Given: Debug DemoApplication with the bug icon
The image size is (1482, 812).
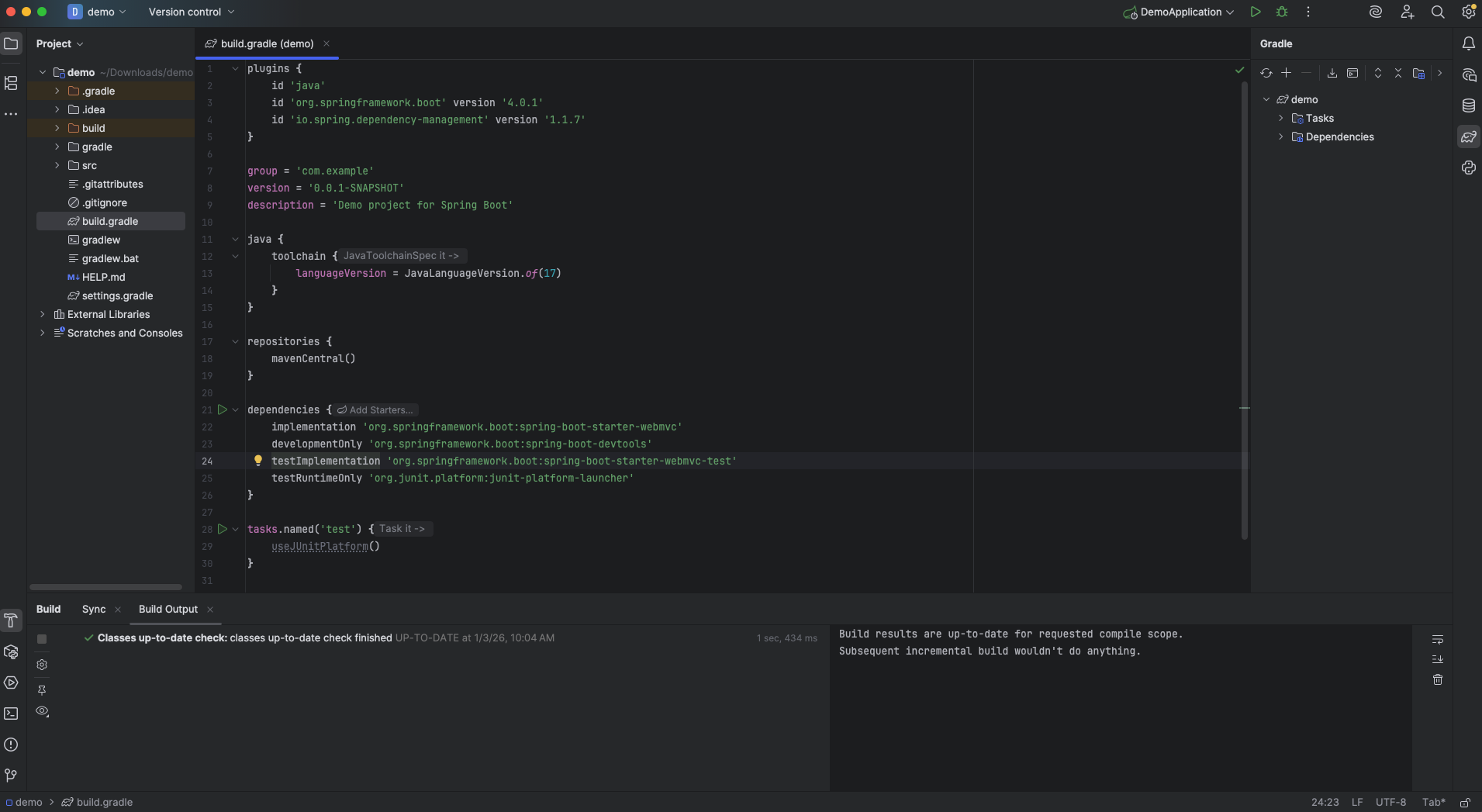Looking at the screenshot, I should tap(1282, 12).
